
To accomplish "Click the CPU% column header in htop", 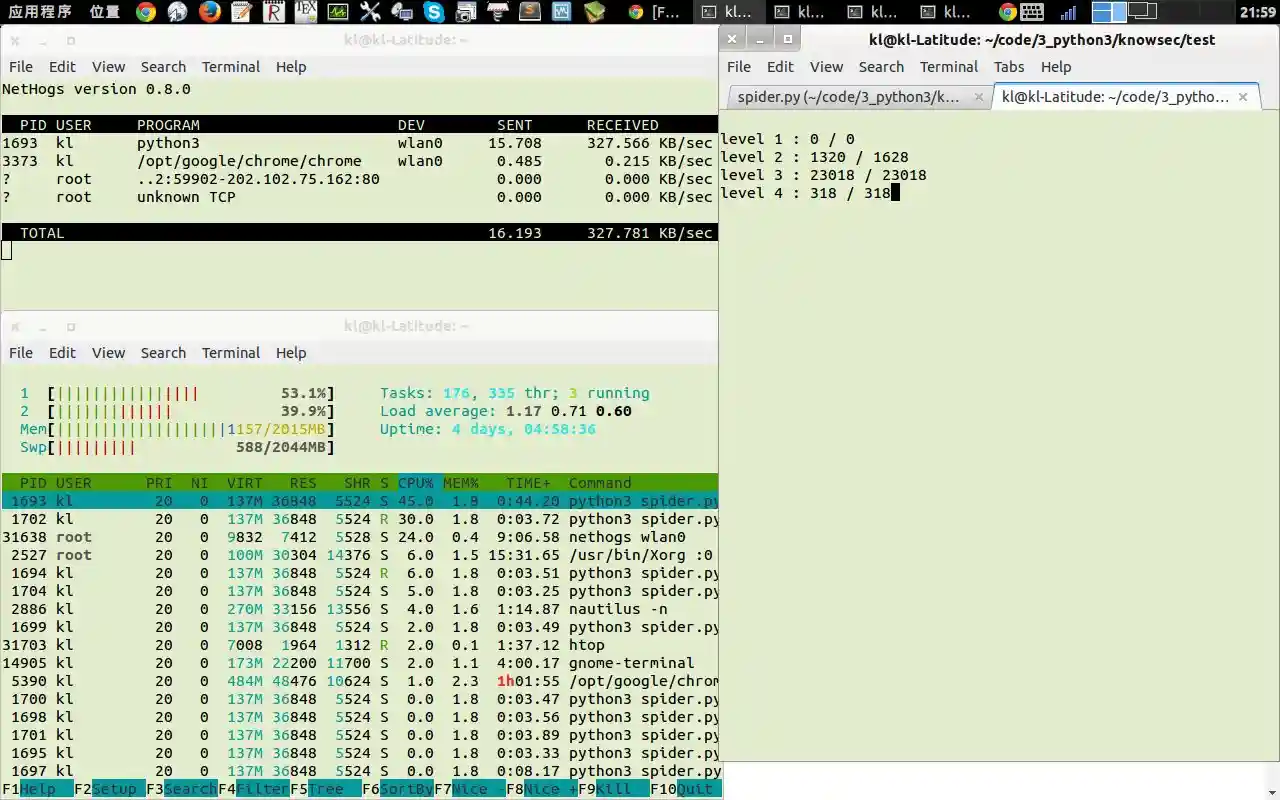I will [x=416, y=483].
